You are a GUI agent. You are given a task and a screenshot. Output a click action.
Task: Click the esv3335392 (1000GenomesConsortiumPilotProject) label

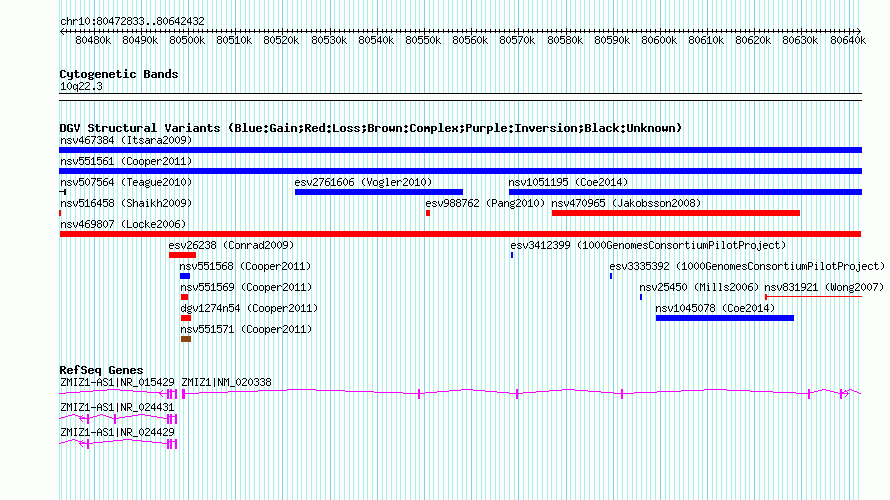tap(747, 266)
